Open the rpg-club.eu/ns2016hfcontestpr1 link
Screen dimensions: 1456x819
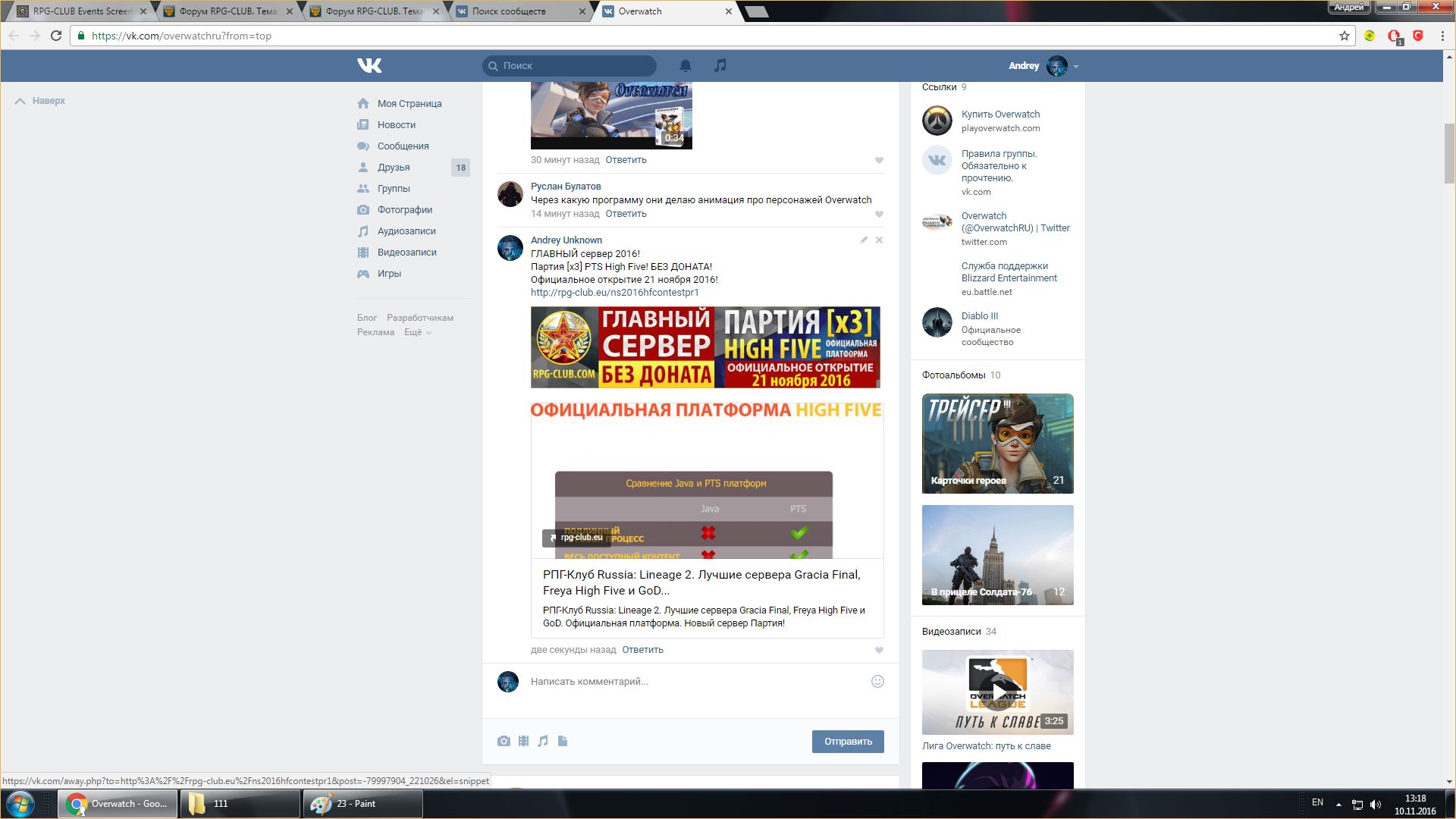pos(614,293)
